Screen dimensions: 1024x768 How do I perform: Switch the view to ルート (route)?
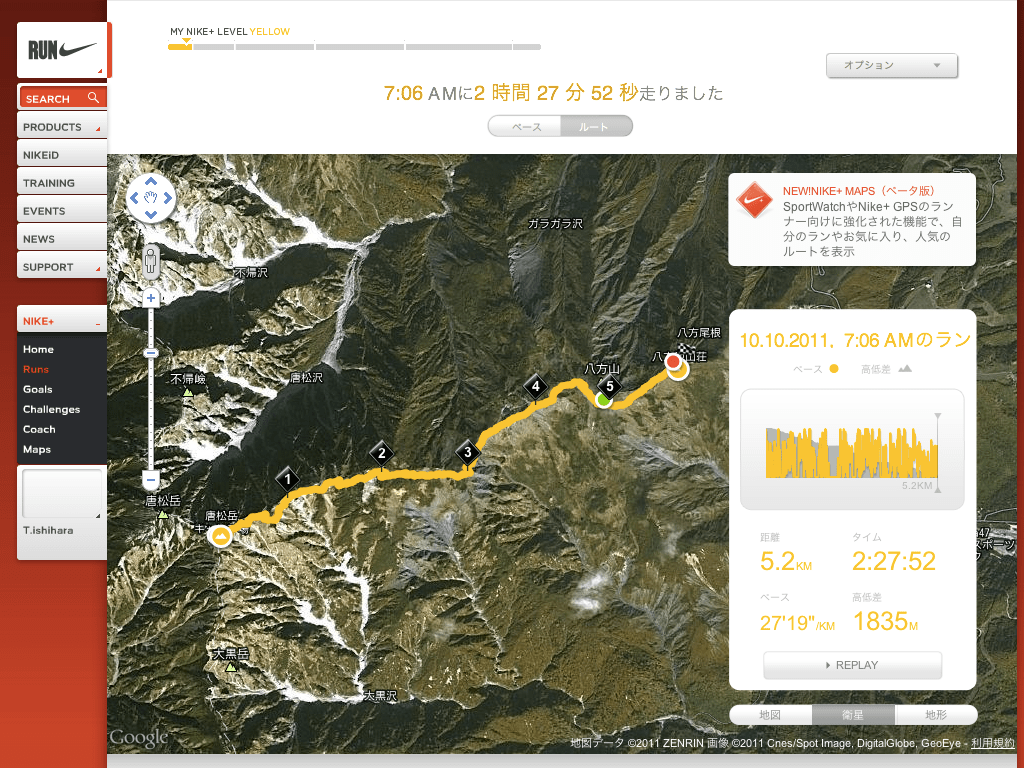(596, 127)
